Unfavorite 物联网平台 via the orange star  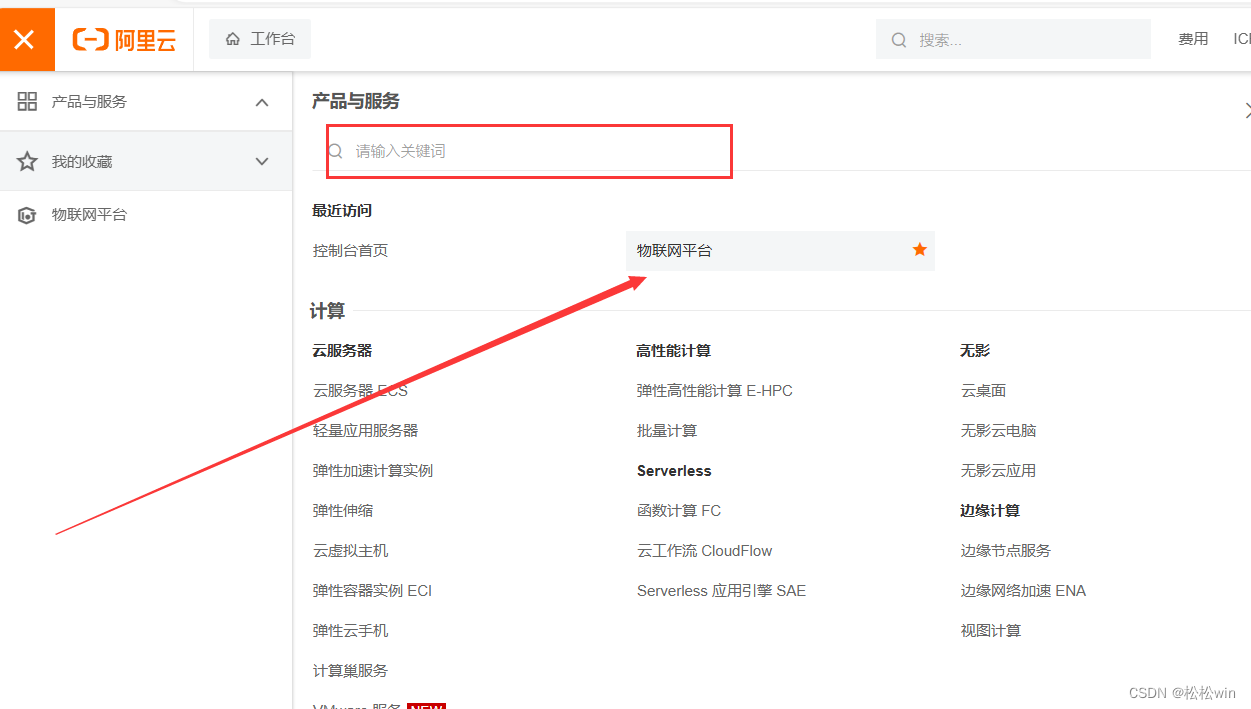[x=920, y=250]
